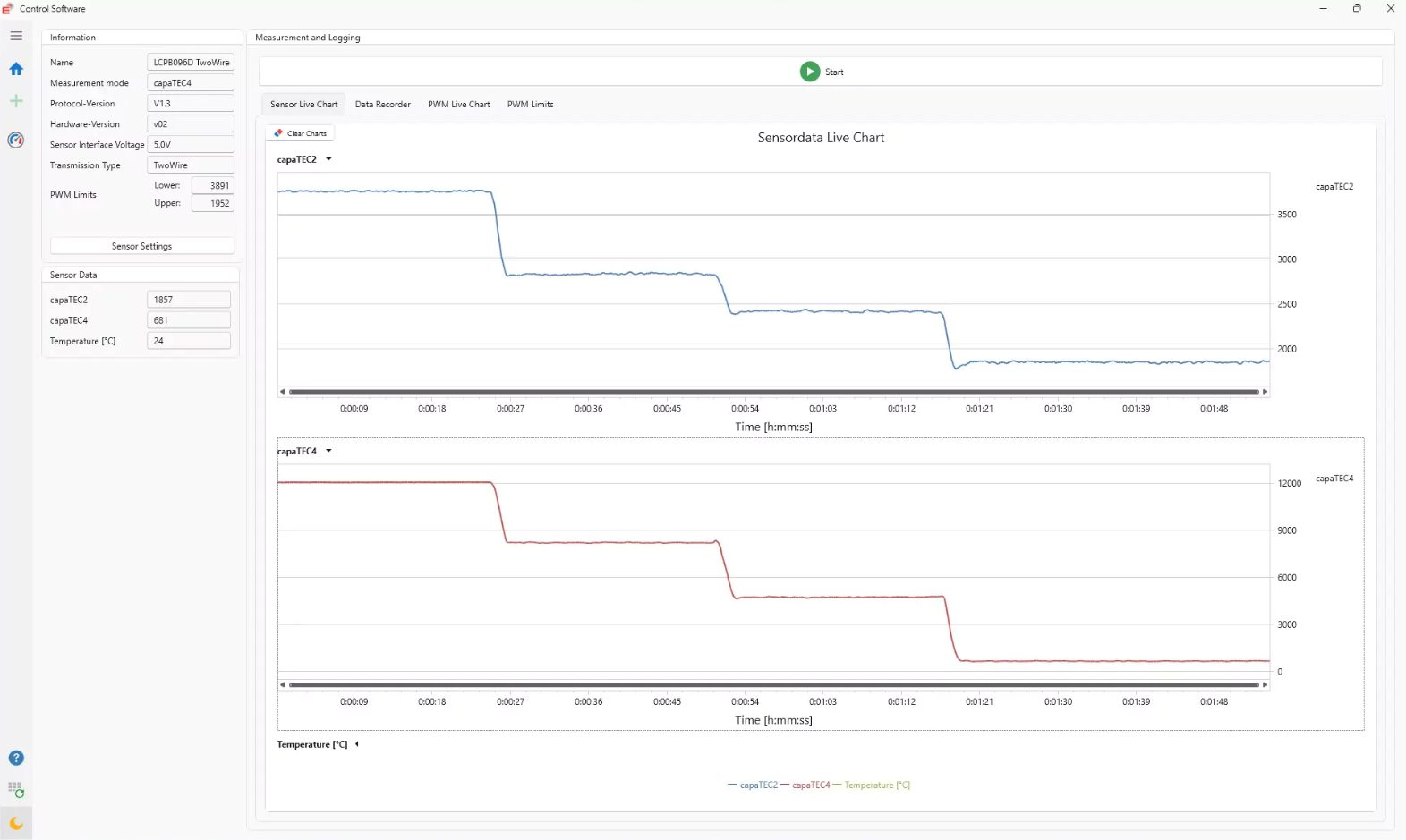This screenshot has width=1406, height=840.
Task: Expand the Temperature [°C] chart section
Action: coord(356,744)
